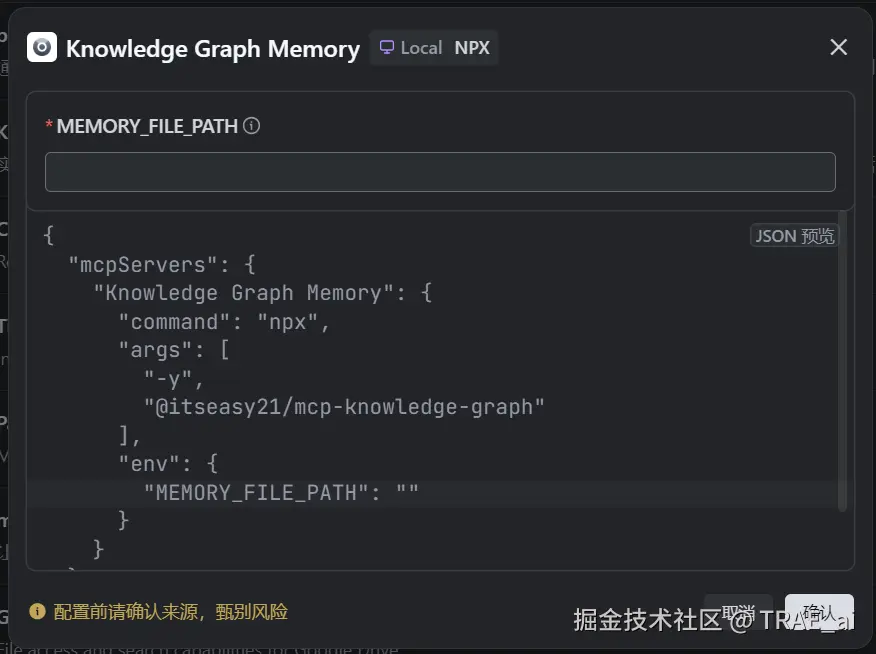Screen dimensions: 876x654
Task: Click the Local monitor icon
Action: coord(387,47)
